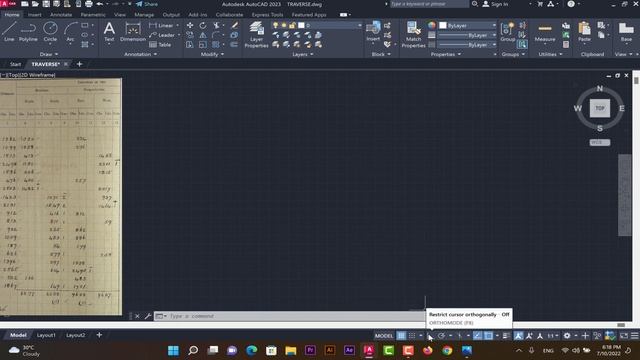This screenshot has width=640, height=360.
Task: Toggle annotation objects visibility
Action: [518, 336]
